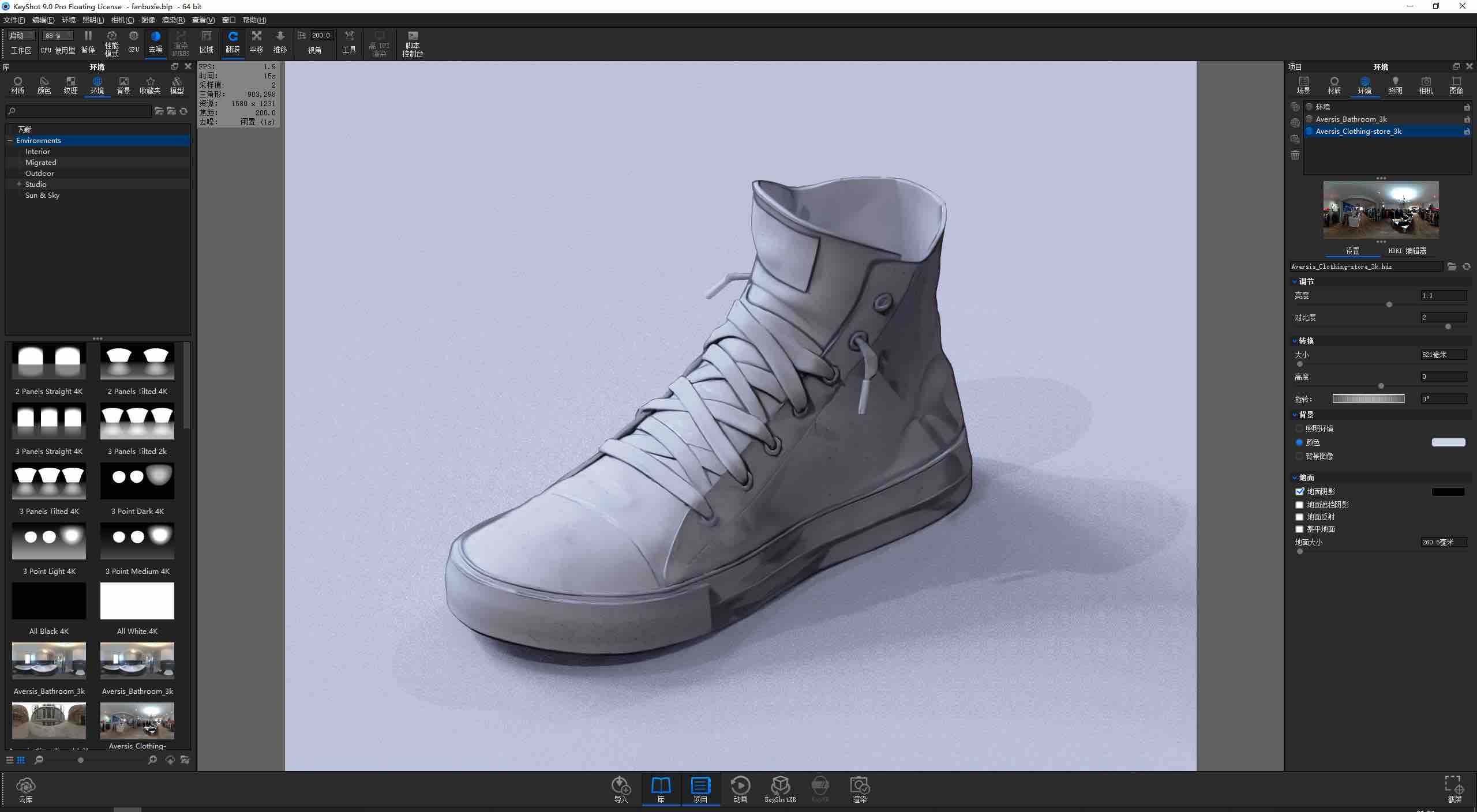This screenshot has width=1477, height=812.
Task: Enable the Ground Reflections checkbox
Action: pyautogui.click(x=1300, y=517)
